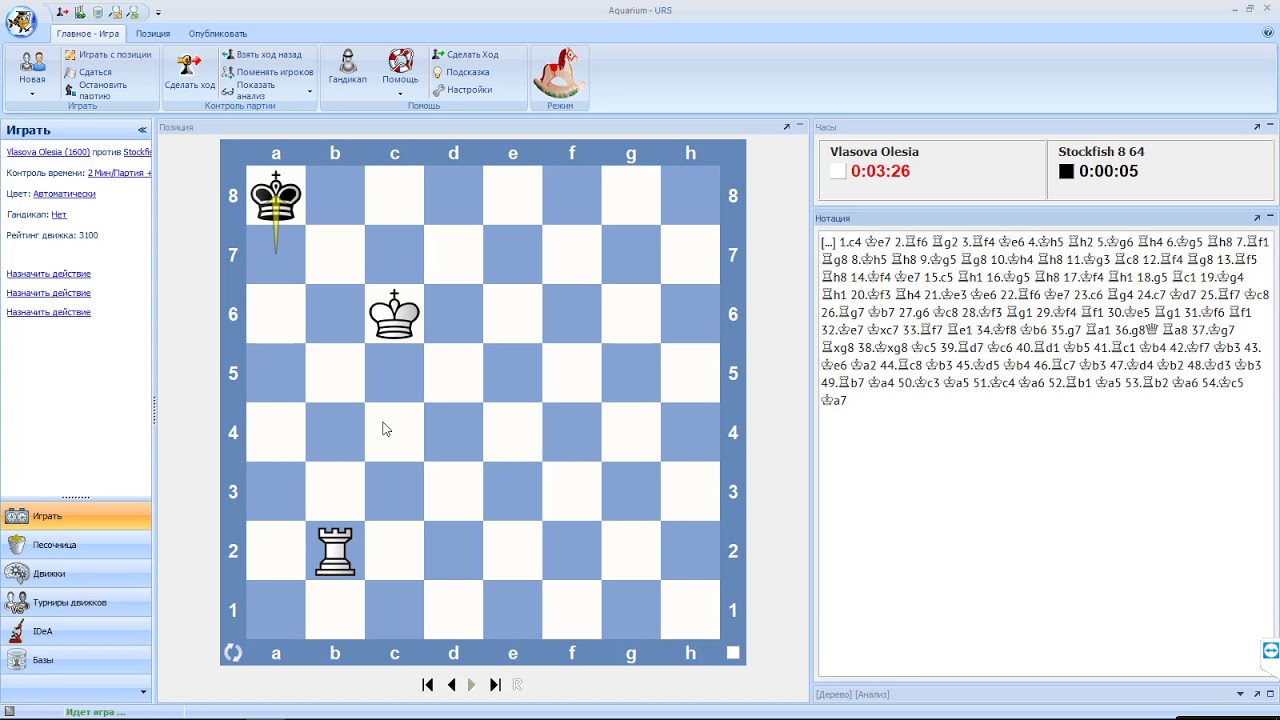The width and height of the screenshot is (1280, 720).
Task: Go to the first move
Action: point(428,685)
